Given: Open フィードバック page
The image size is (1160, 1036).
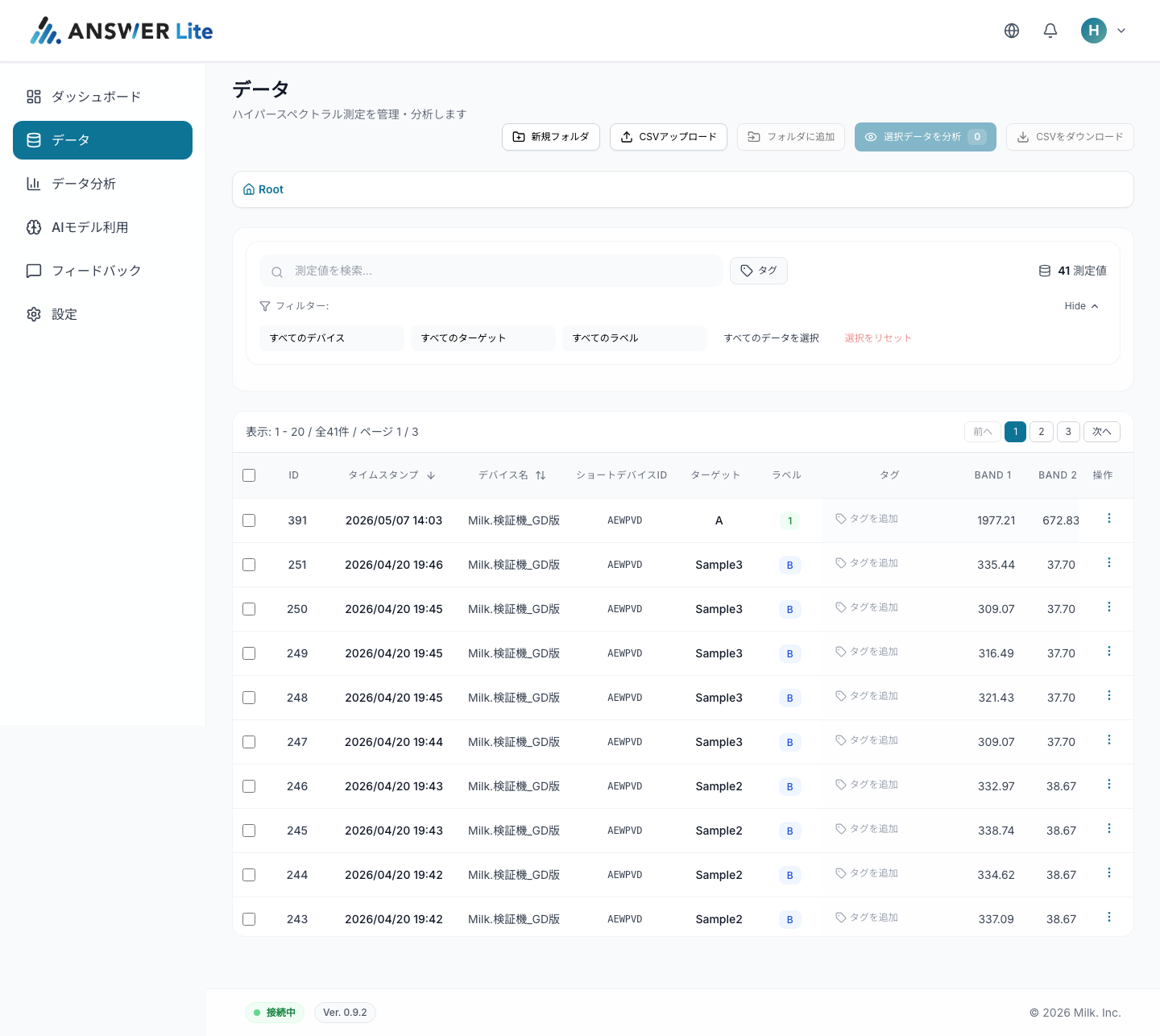Looking at the screenshot, I should click(x=102, y=271).
